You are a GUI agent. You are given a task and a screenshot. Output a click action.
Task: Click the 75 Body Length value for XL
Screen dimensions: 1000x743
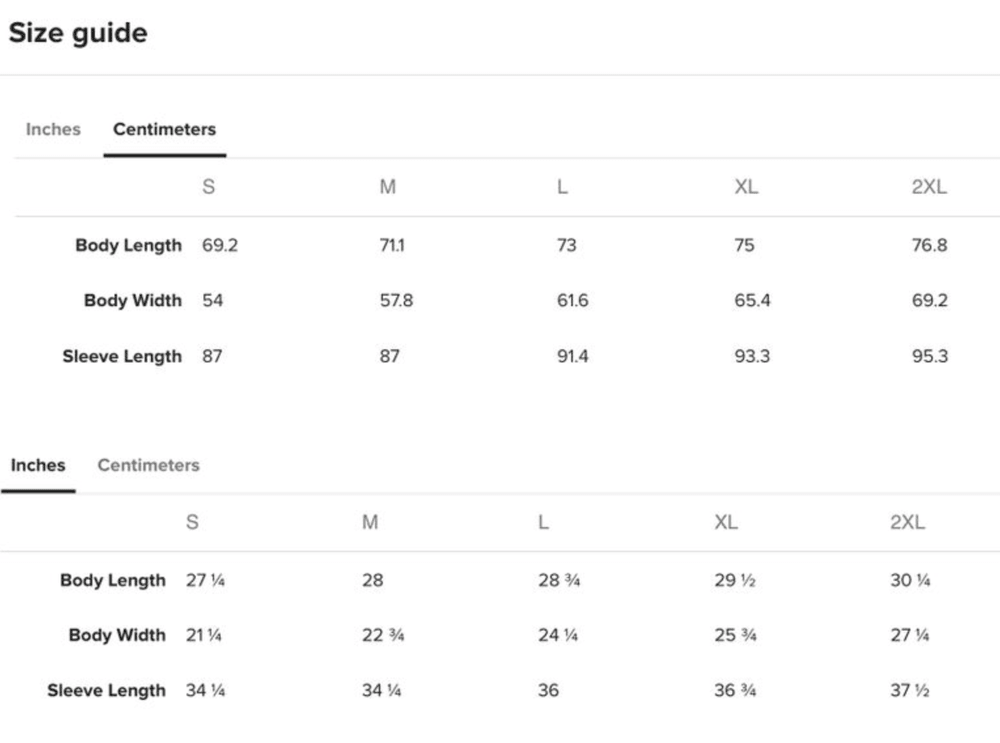744,245
